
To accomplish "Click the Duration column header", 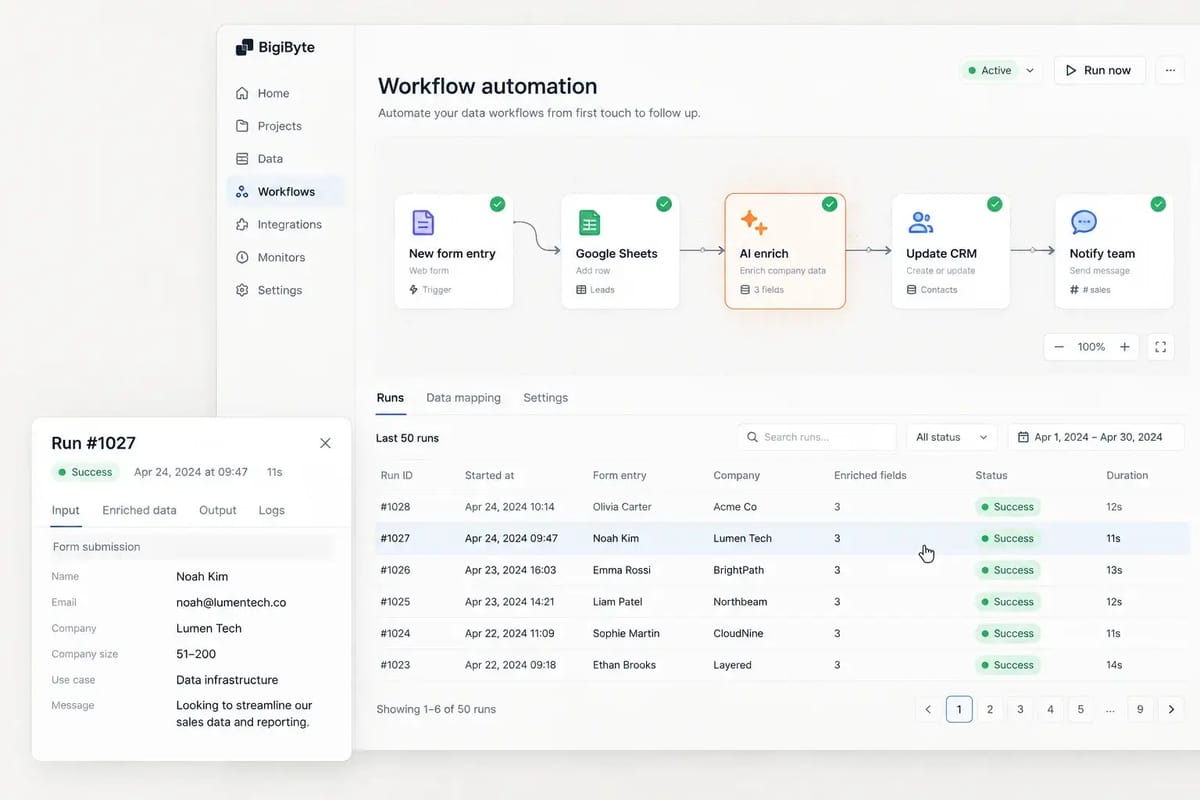I will [x=1127, y=476].
